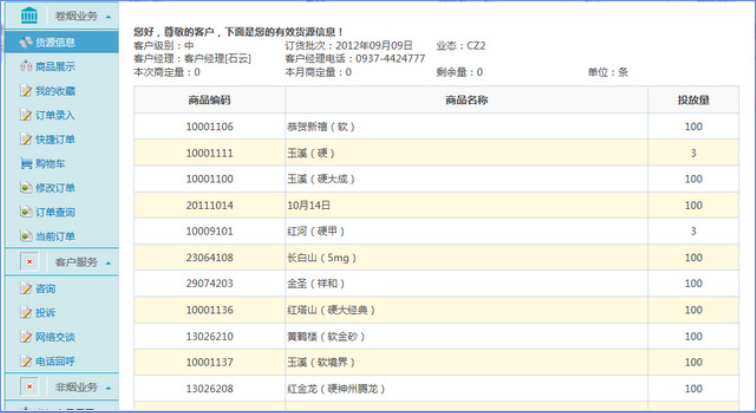This screenshot has width=756, height=413.
Task: Select the 10月14日 product name
Action: (x=309, y=205)
